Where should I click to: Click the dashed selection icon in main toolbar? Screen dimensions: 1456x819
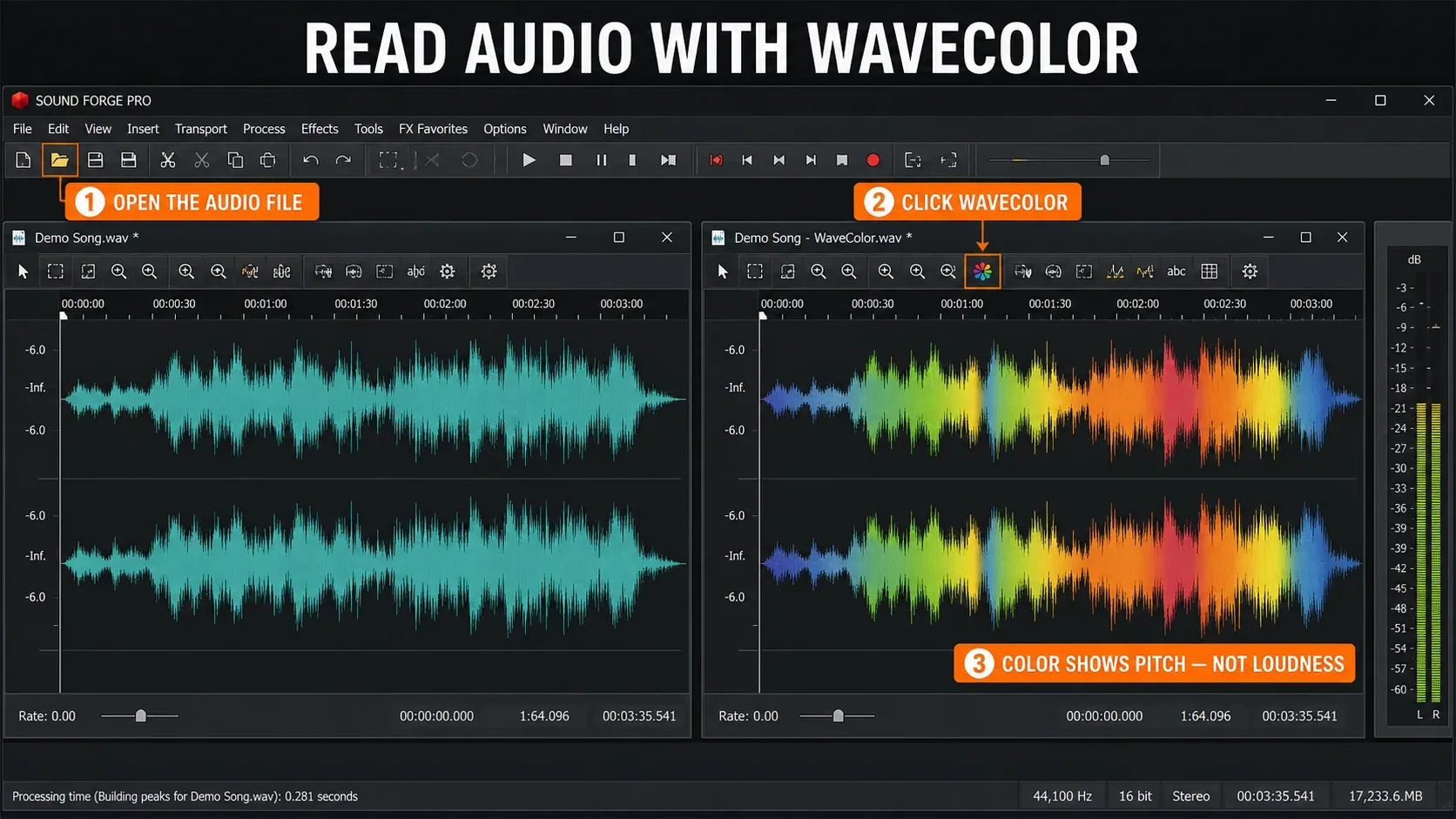[388, 160]
